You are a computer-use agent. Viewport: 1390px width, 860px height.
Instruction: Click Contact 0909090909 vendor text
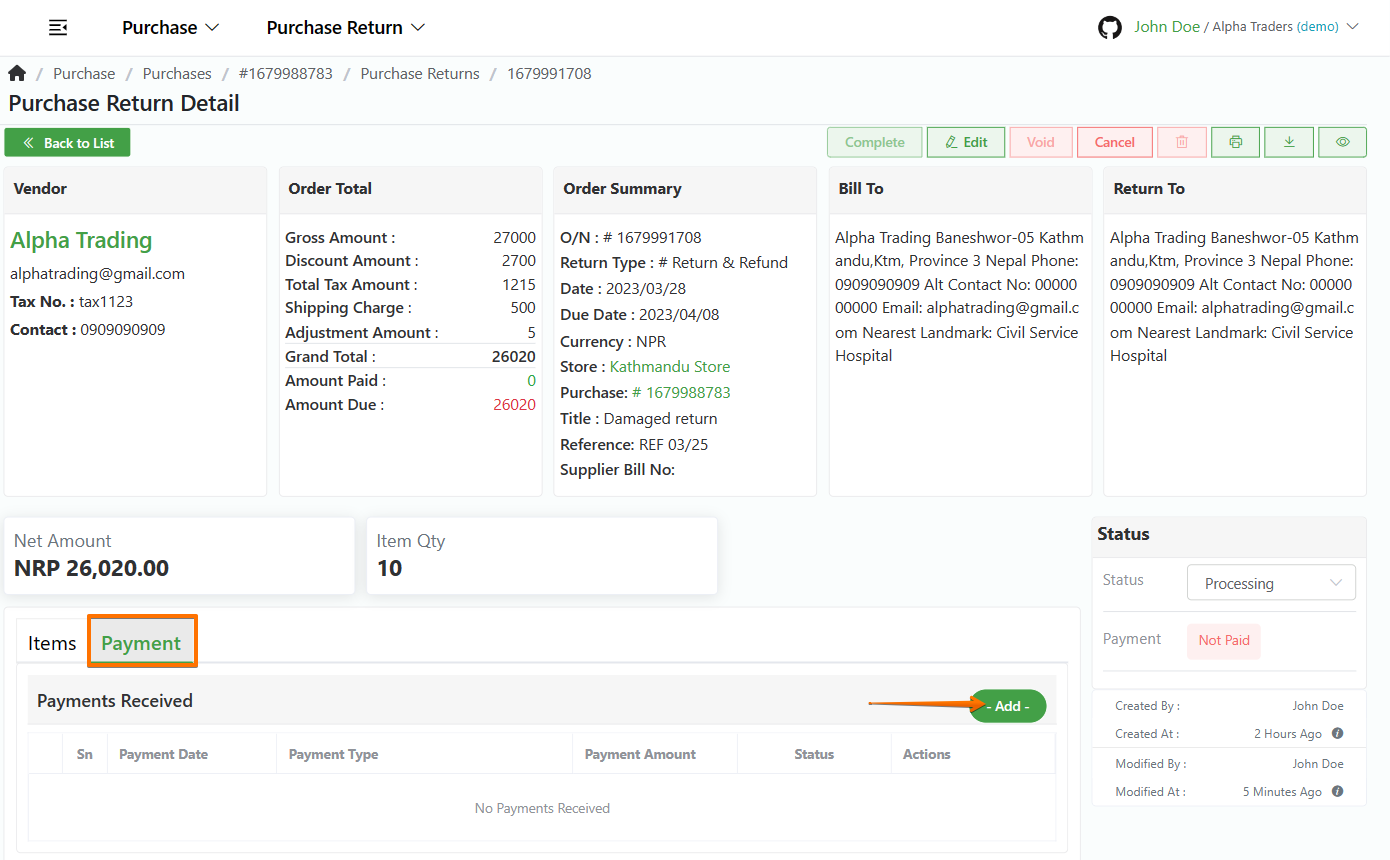pos(88,329)
